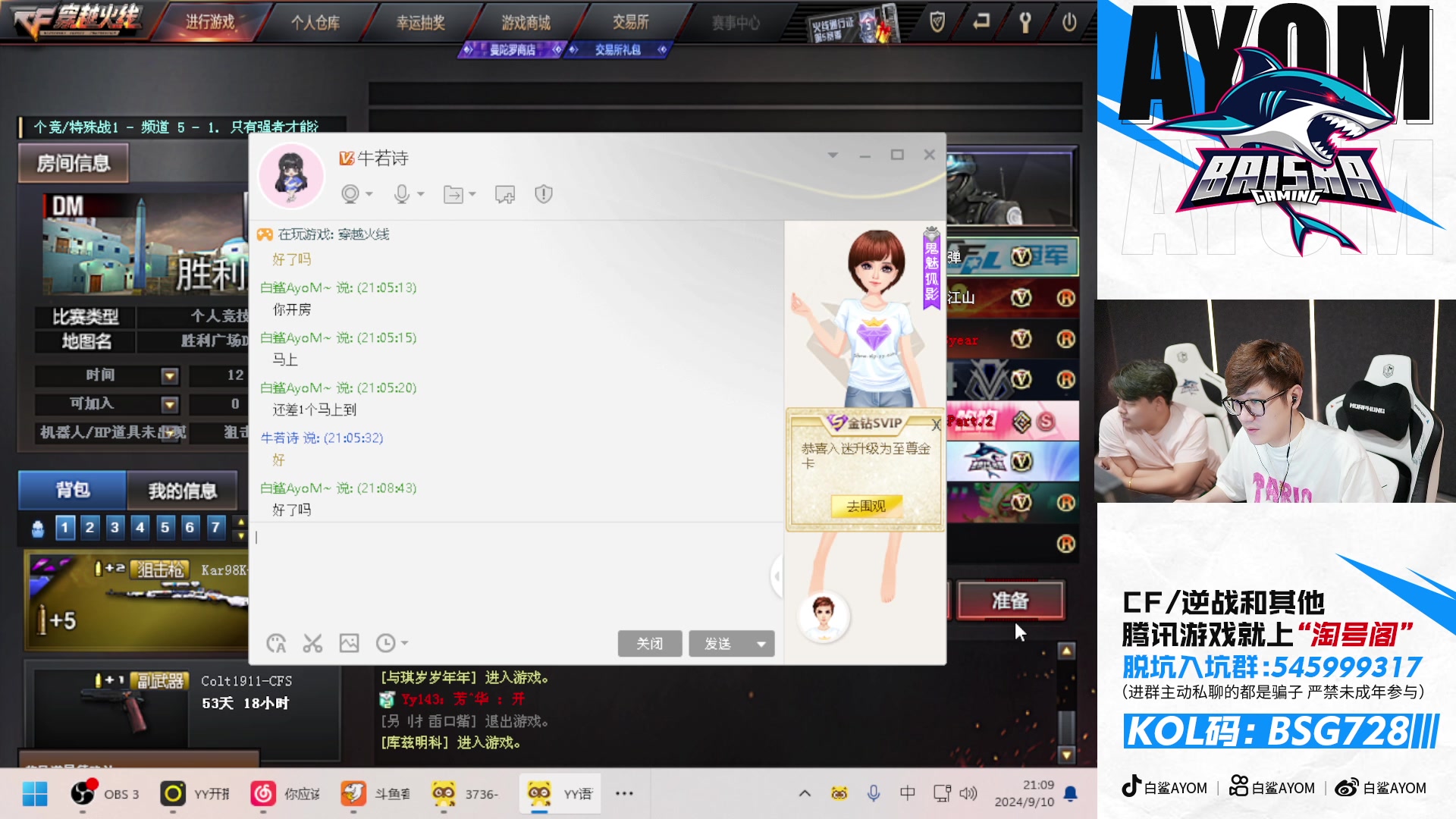The image size is (1456, 819).
Task: Open the send button options arrow
Action: click(761, 644)
